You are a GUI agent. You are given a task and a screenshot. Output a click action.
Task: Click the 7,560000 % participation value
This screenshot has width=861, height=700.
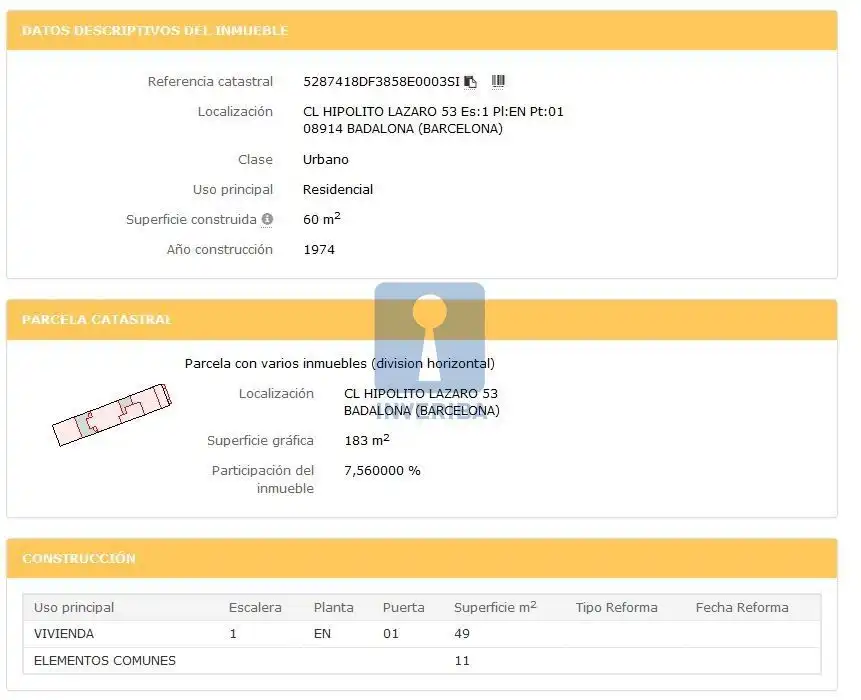coord(382,471)
